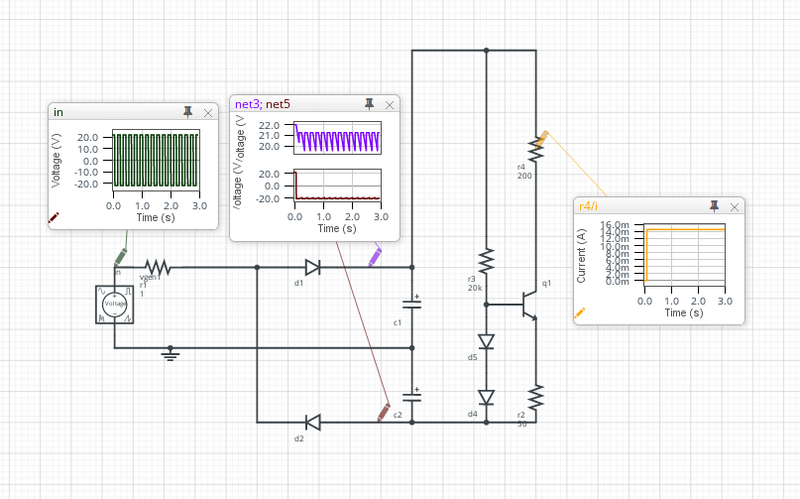800x499 pixels.
Task: Click the dark red pencil icon in 'in' plot
Action: 54,218
